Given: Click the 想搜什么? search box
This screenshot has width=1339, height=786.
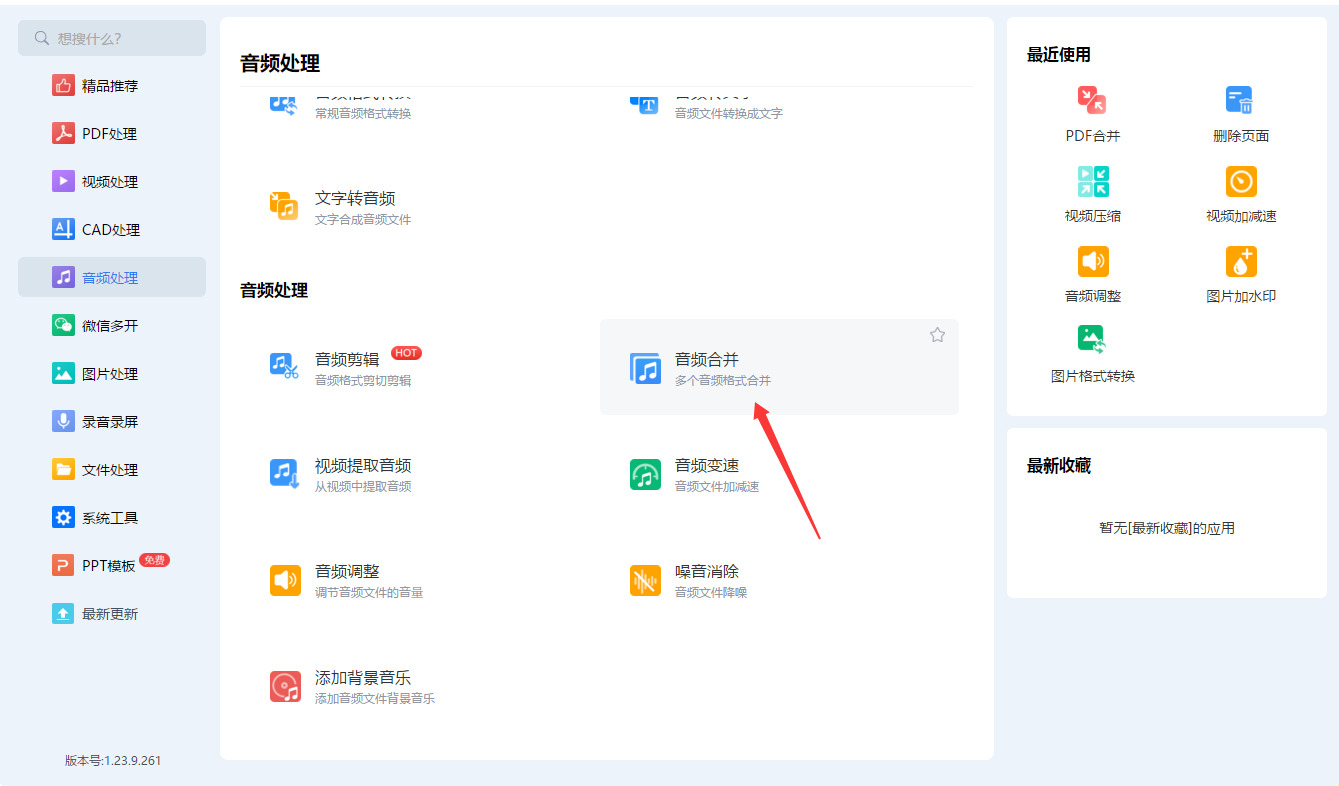Looking at the screenshot, I should 112,38.
